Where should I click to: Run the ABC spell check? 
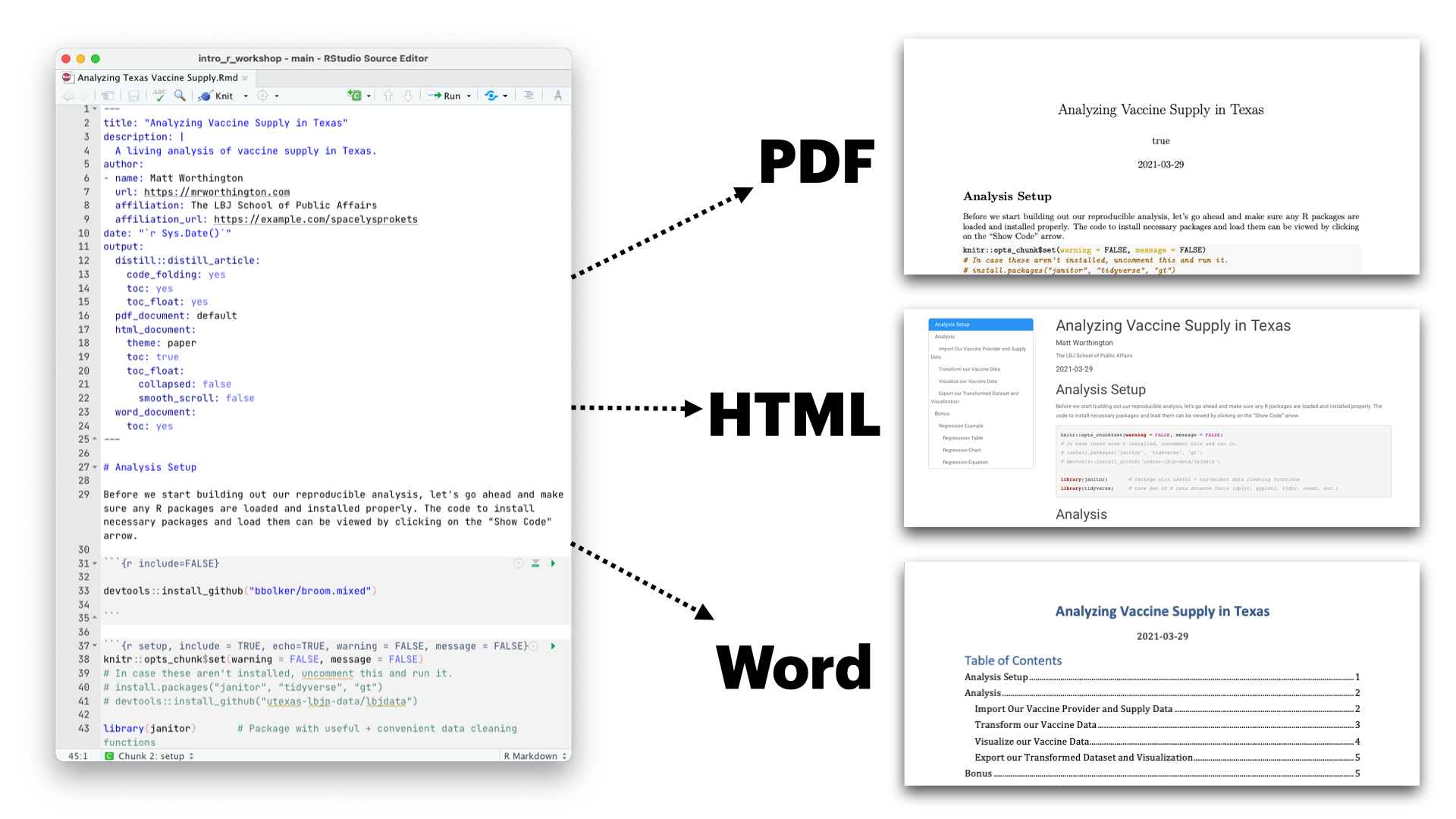pyautogui.click(x=159, y=95)
